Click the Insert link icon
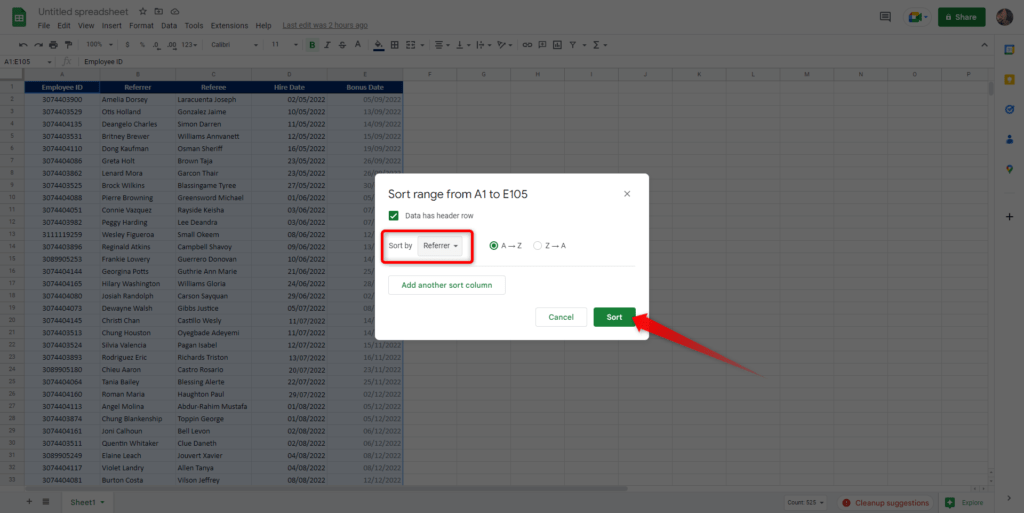The height and width of the screenshot is (513, 1024). (527, 45)
